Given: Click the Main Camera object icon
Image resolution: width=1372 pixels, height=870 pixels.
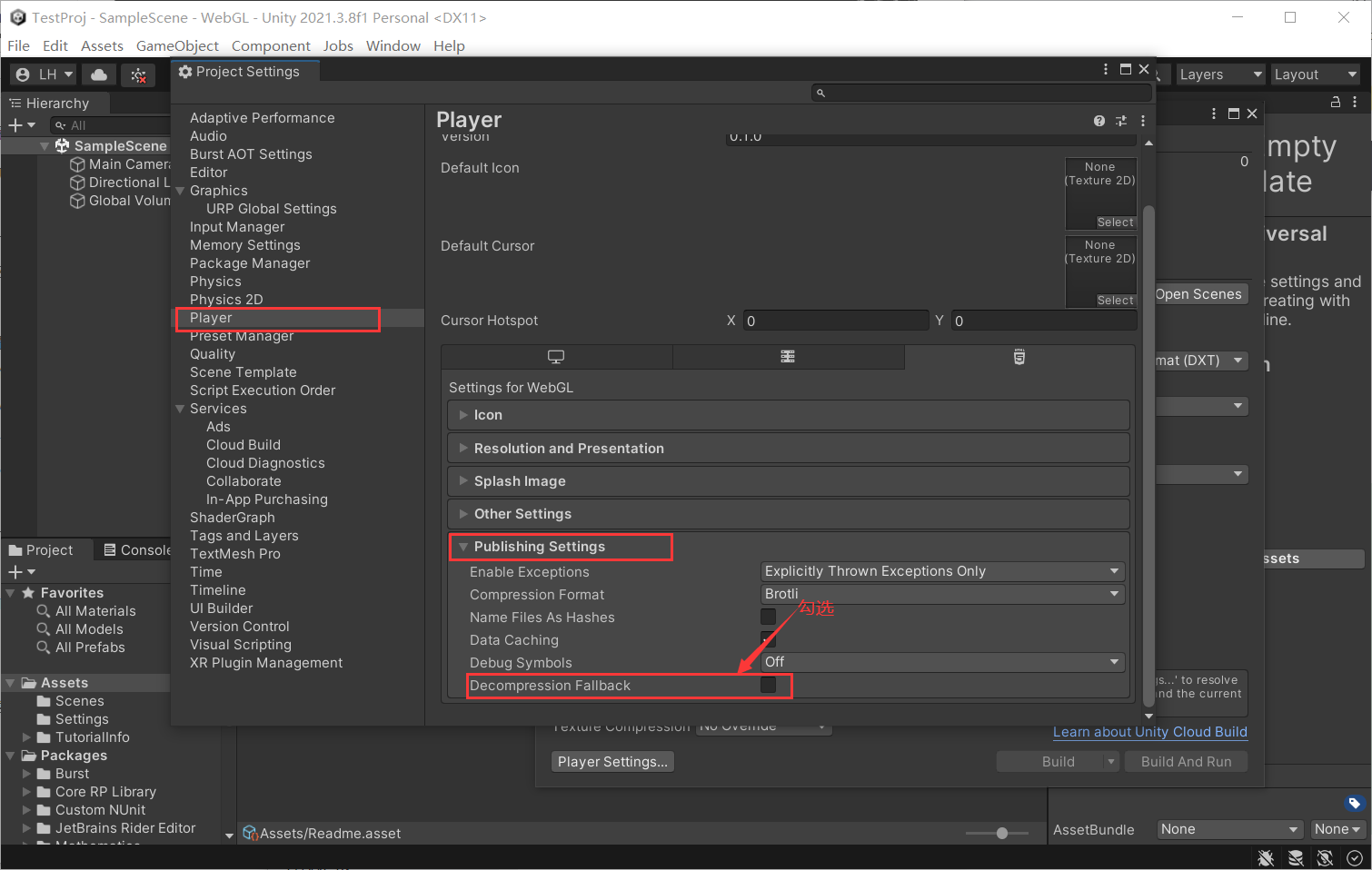Looking at the screenshot, I should pyautogui.click(x=78, y=164).
